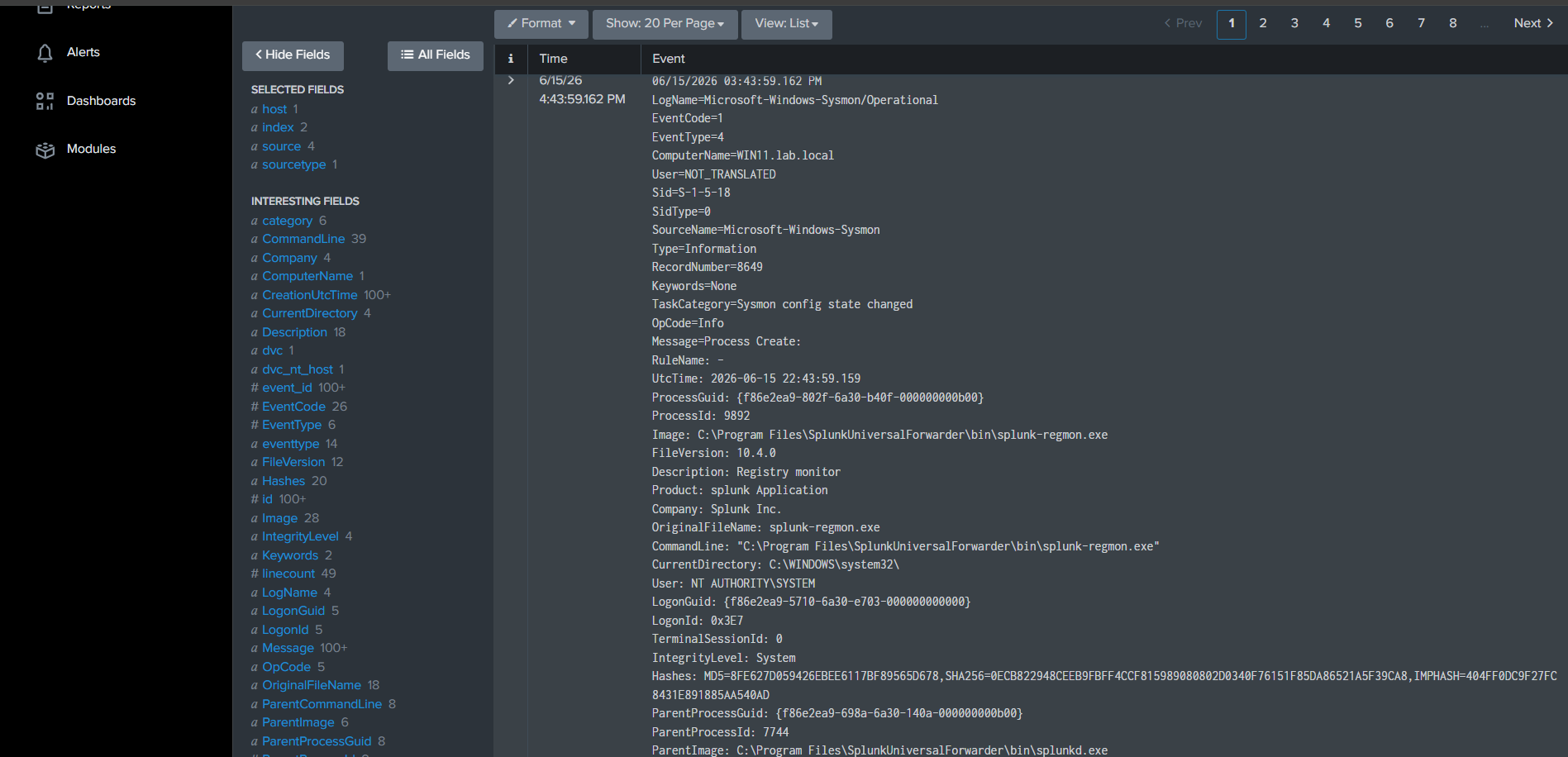Screen dimensions: 1568x757
Task: Open the CommandLine field summary
Action: point(303,239)
